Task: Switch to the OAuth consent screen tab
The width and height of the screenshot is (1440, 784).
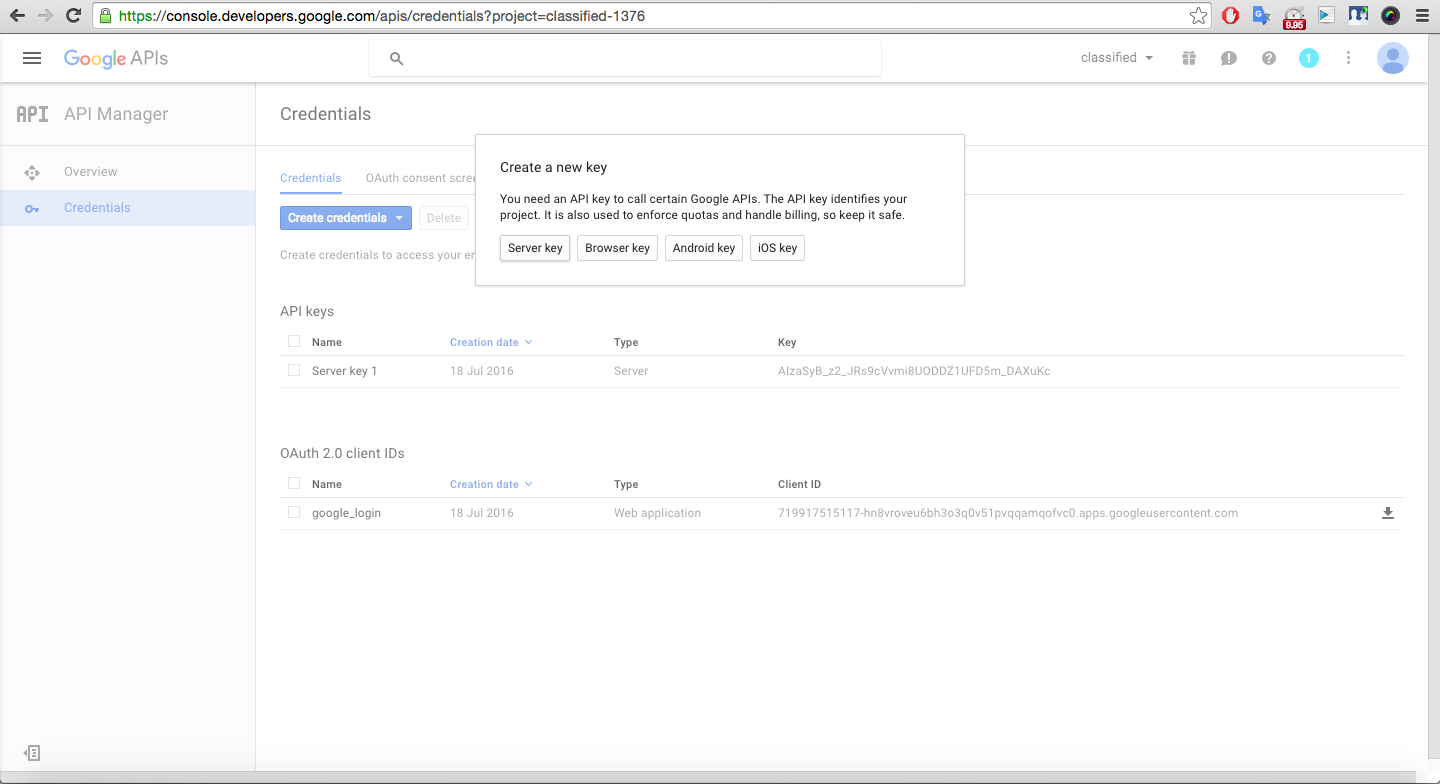Action: coord(421,178)
